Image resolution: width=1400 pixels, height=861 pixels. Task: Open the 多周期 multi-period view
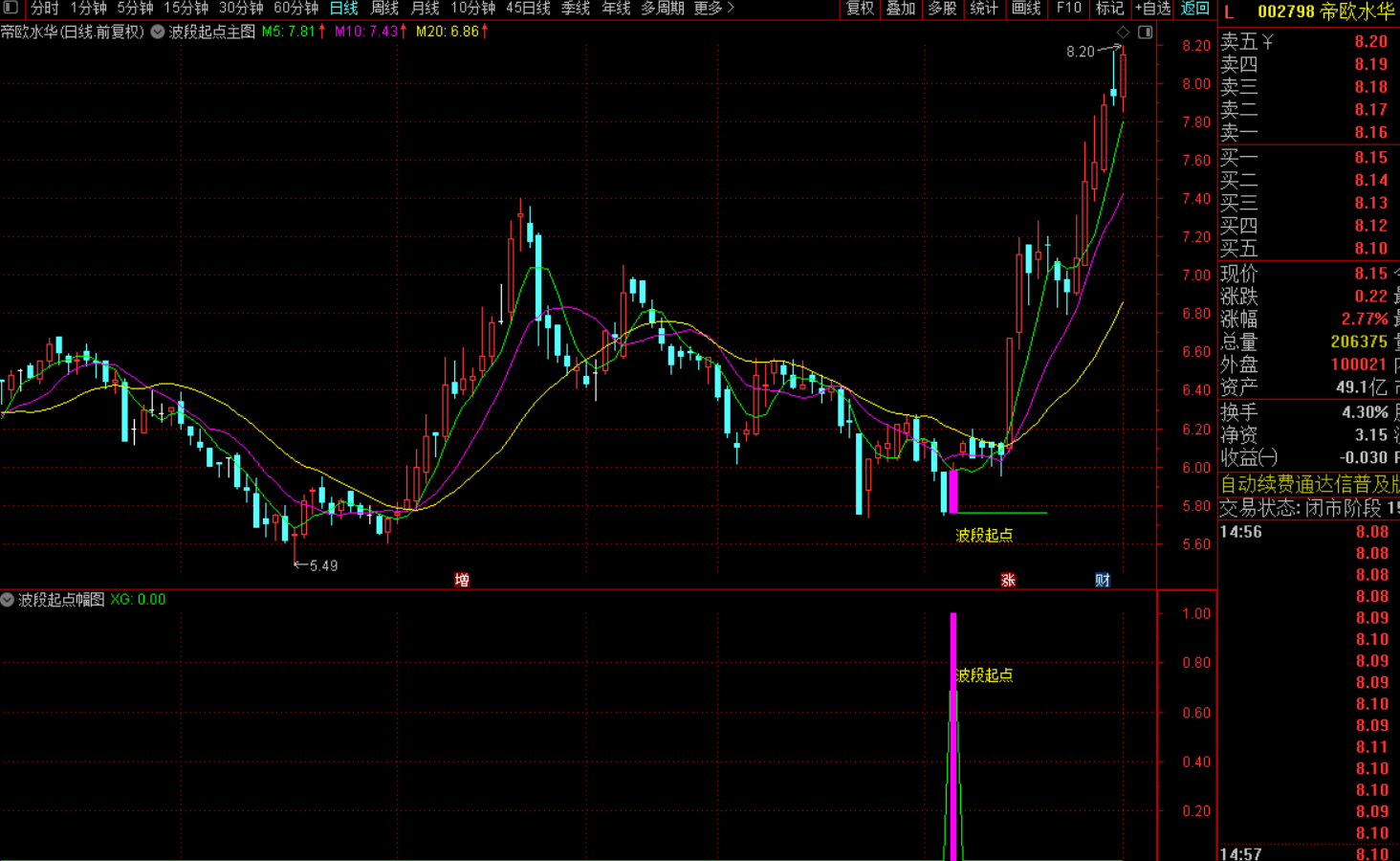(663, 9)
